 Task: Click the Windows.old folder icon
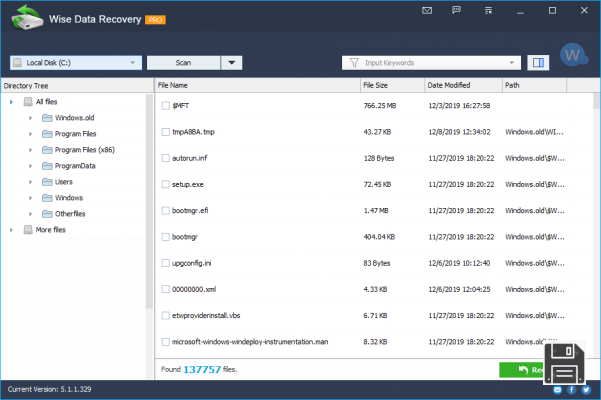(x=47, y=118)
